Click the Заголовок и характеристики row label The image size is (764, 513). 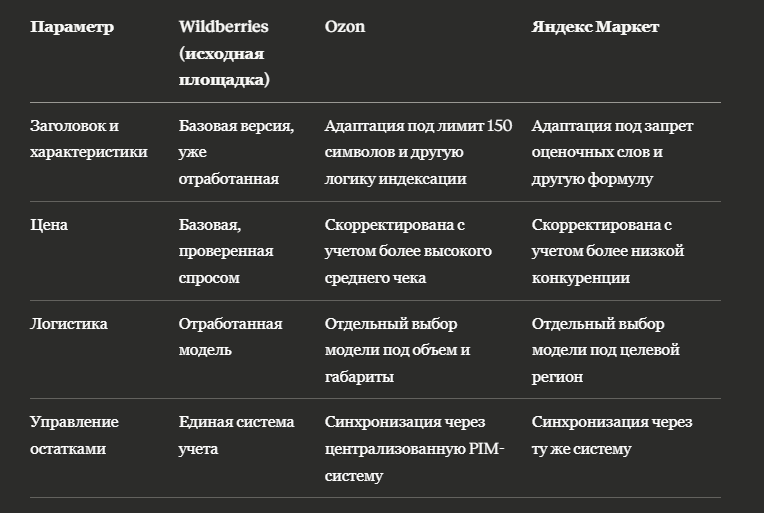tap(89, 139)
